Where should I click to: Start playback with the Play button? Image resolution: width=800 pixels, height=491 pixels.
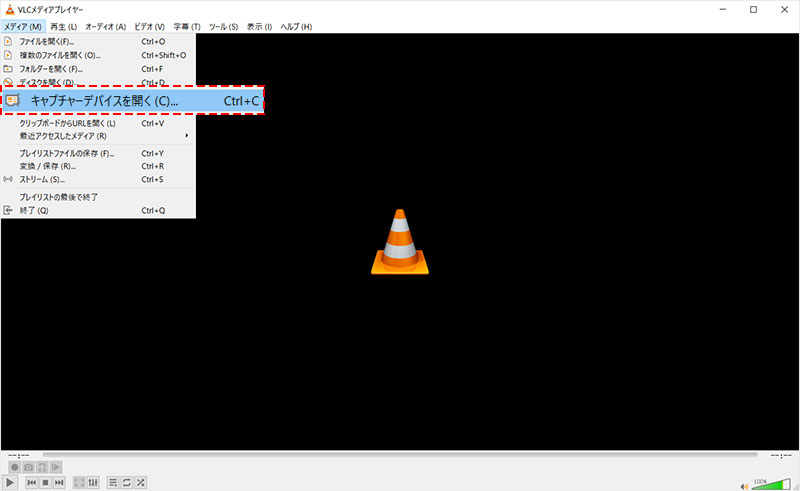point(10,482)
